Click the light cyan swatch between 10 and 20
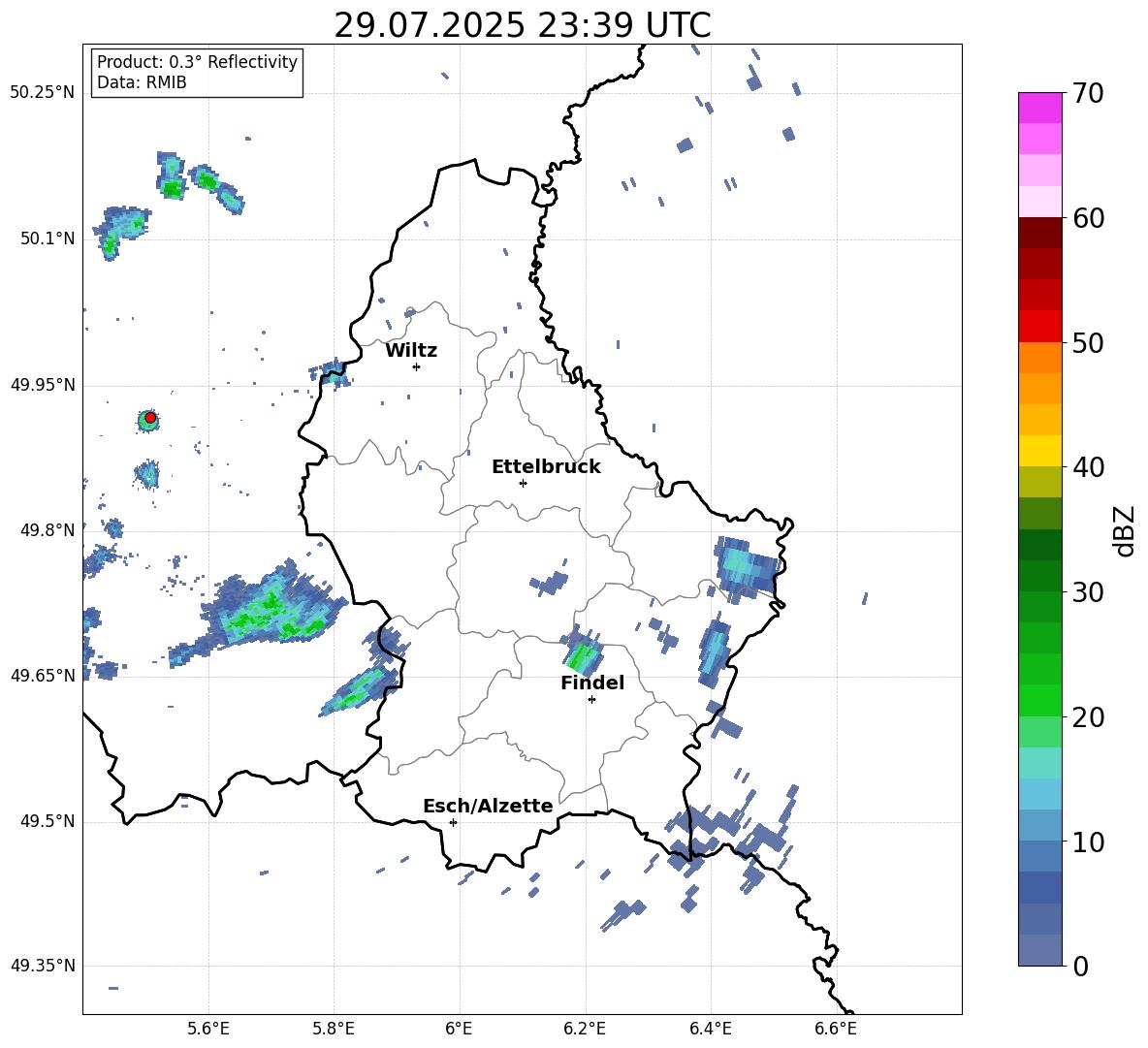Viewport: 1148px width, 1048px height. (1039, 763)
